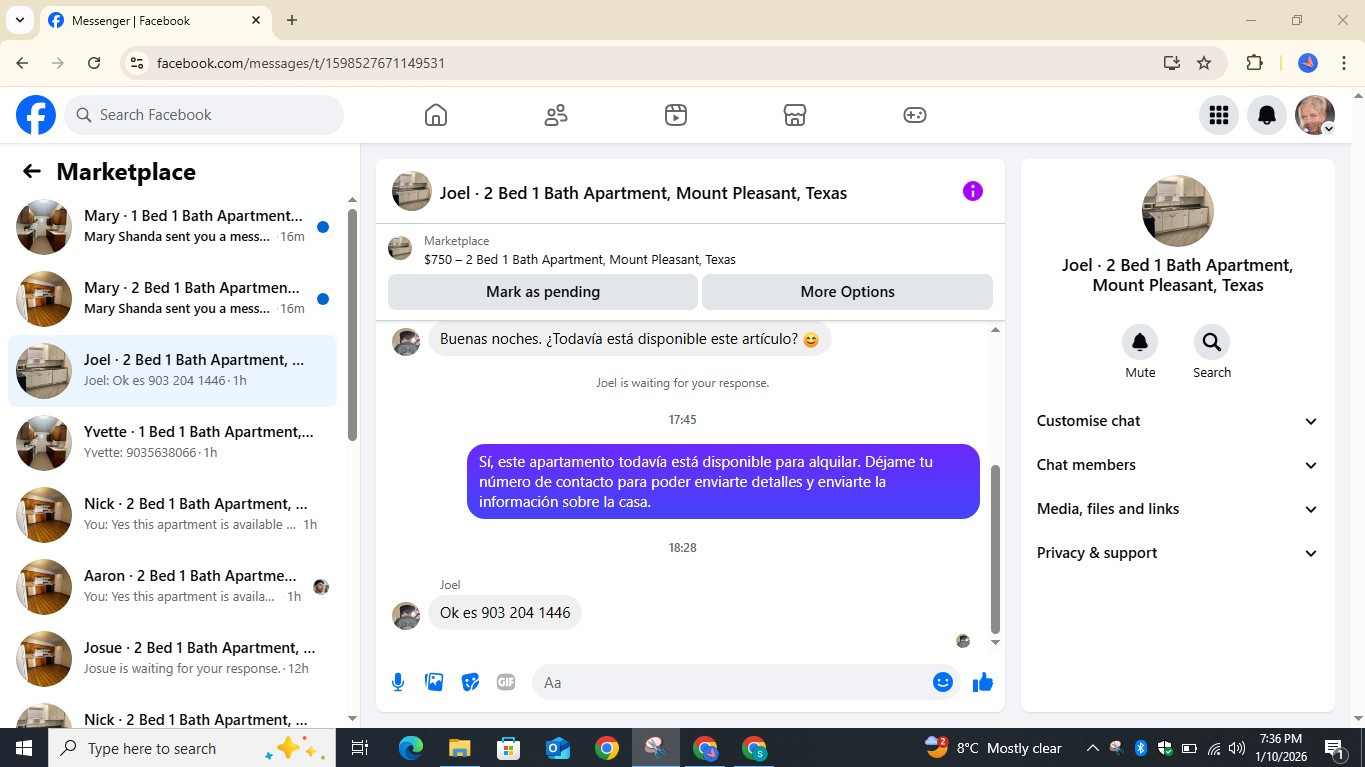Open Yvette 1 Bed 1 Bath conversation
The image size is (1365, 767).
[x=172, y=443]
